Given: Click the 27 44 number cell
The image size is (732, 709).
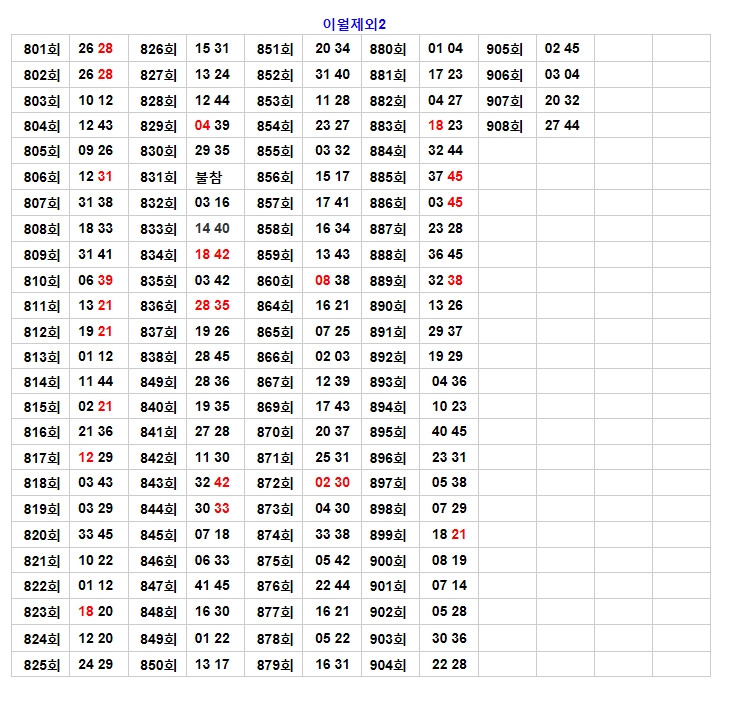Looking at the screenshot, I should tap(562, 126).
